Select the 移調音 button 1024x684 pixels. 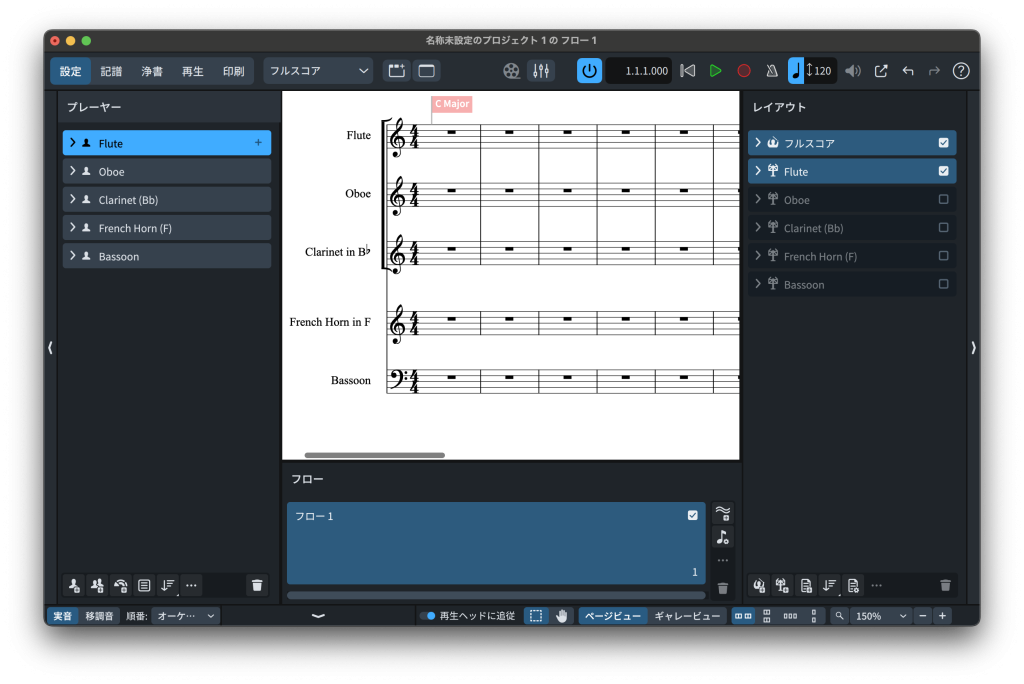[x=99, y=616]
